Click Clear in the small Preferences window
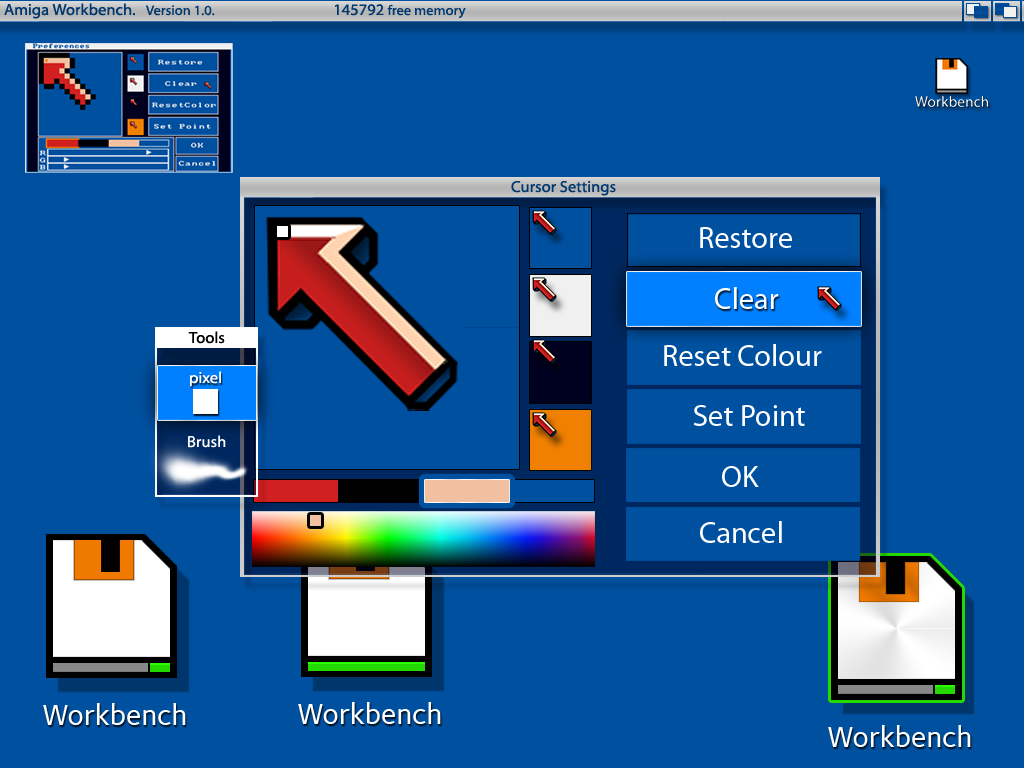The height and width of the screenshot is (768, 1024). [x=183, y=84]
